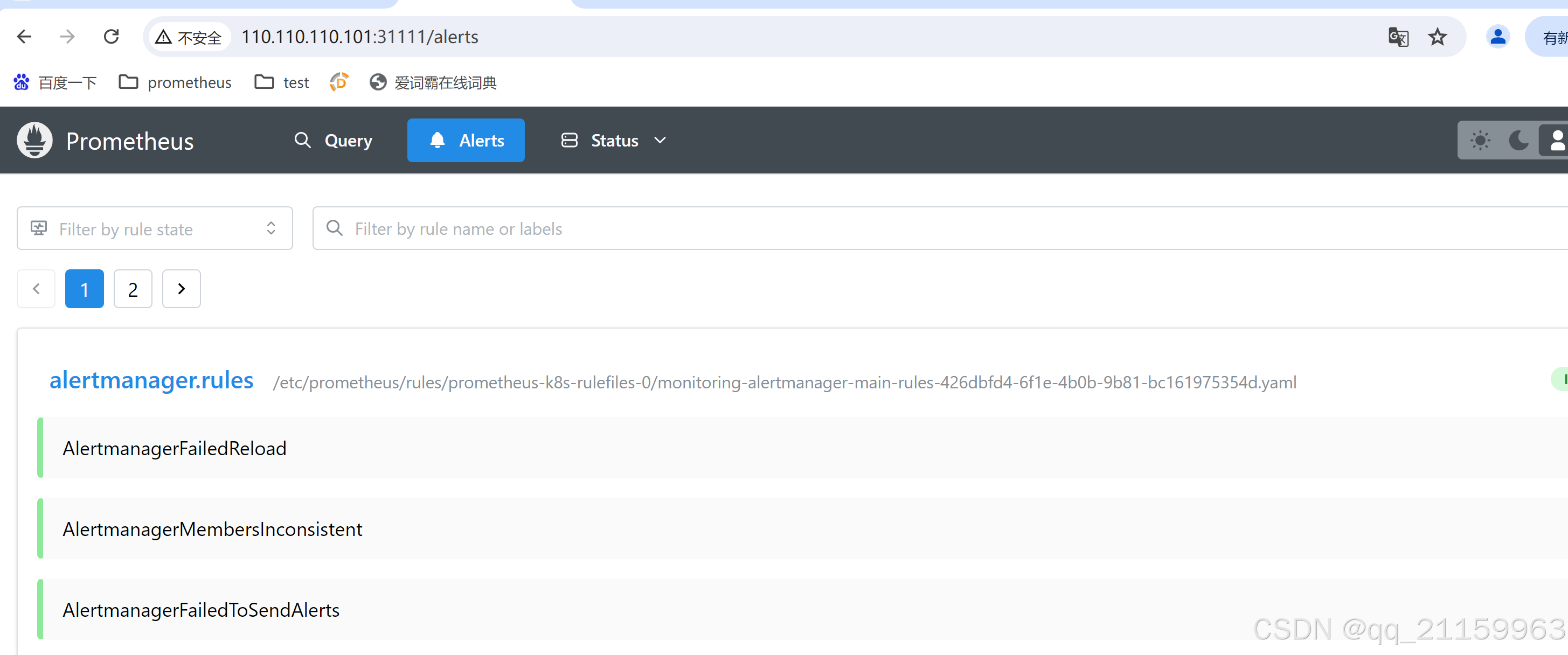The height and width of the screenshot is (655, 1568).
Task: Jump to pagination page 2
Action: point(133,289)
